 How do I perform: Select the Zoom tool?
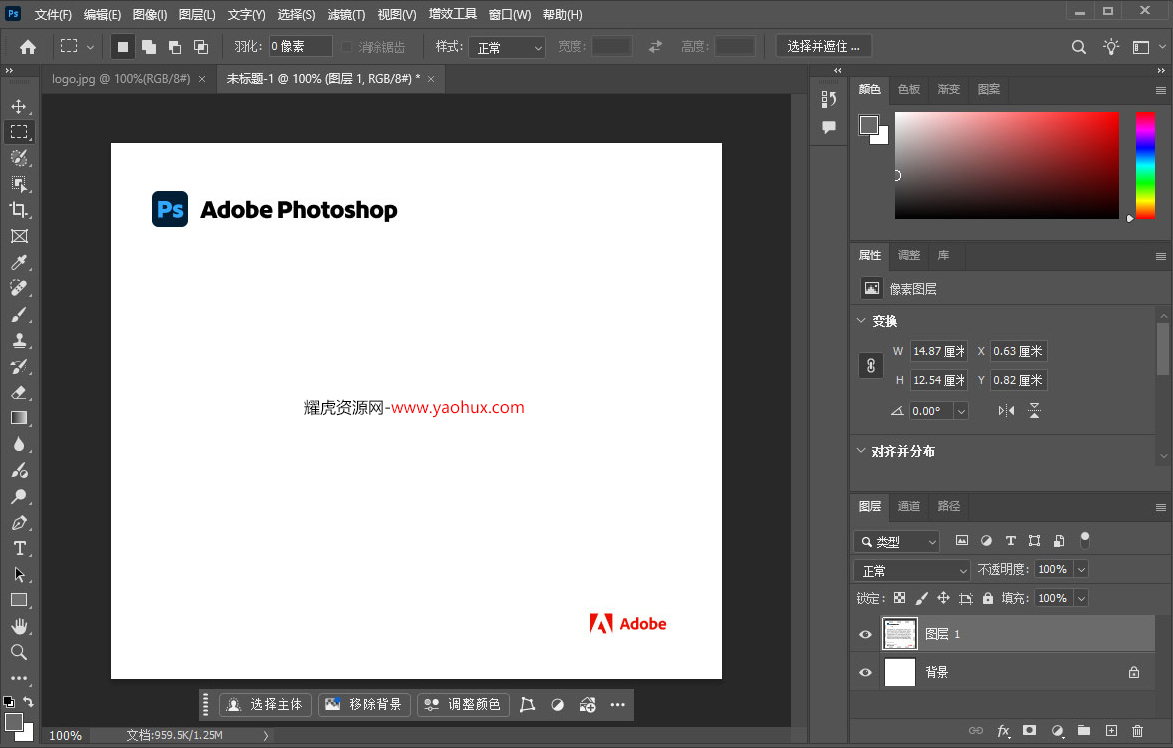(20, 652)
